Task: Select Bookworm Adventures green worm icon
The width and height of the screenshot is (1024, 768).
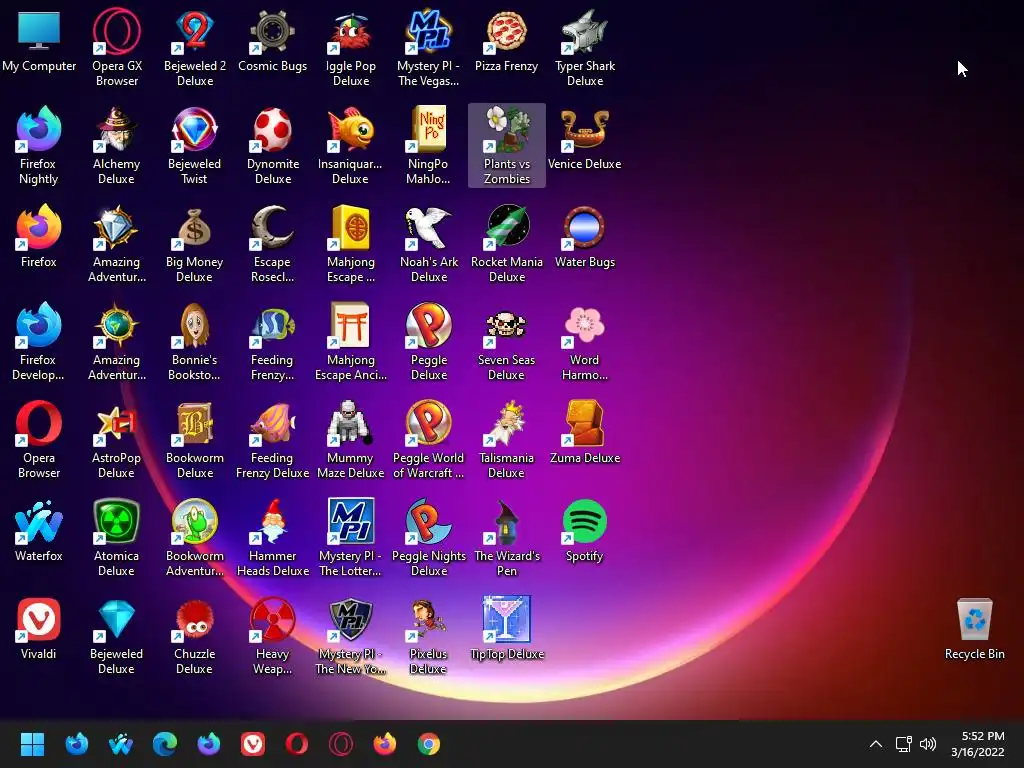Action: point(195,537)
